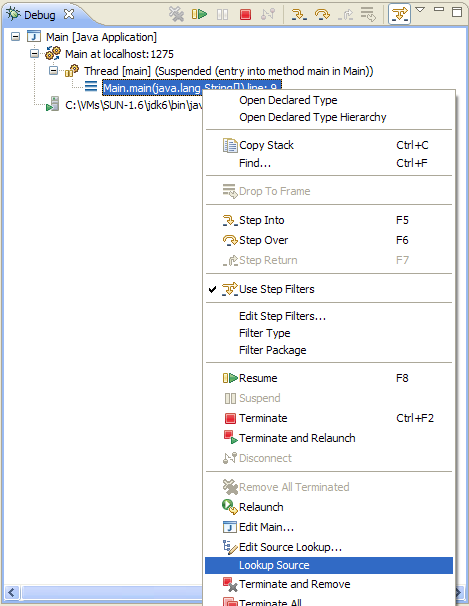The image size is (469, 606).
Task: Click the Step Over toolbar icon
Action: 322,15
